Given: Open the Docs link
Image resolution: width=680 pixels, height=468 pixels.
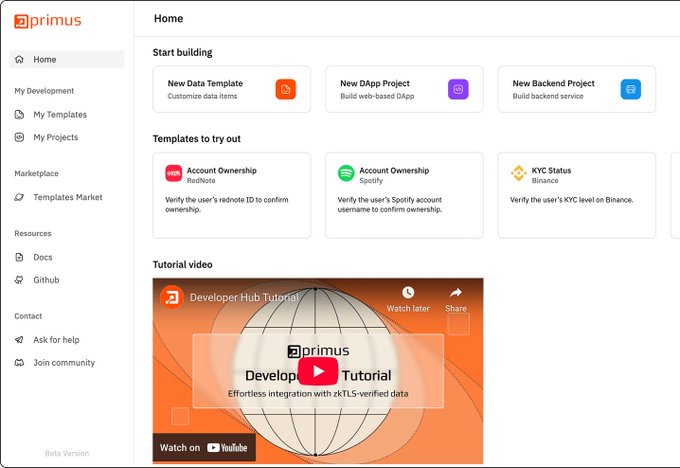Looking at the screenshot, I should tap(42, 257).
